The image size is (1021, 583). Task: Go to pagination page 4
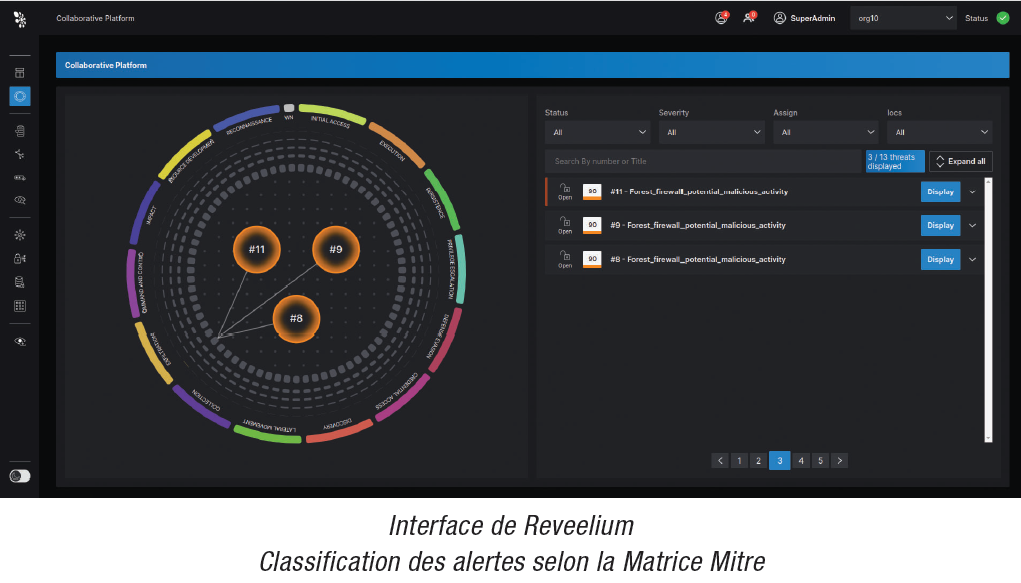[801, 461]
